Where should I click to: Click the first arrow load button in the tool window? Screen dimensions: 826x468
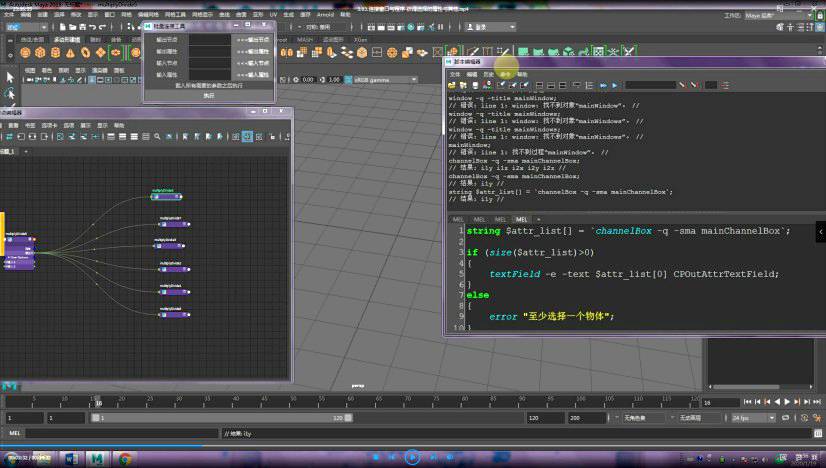(253, 40)
